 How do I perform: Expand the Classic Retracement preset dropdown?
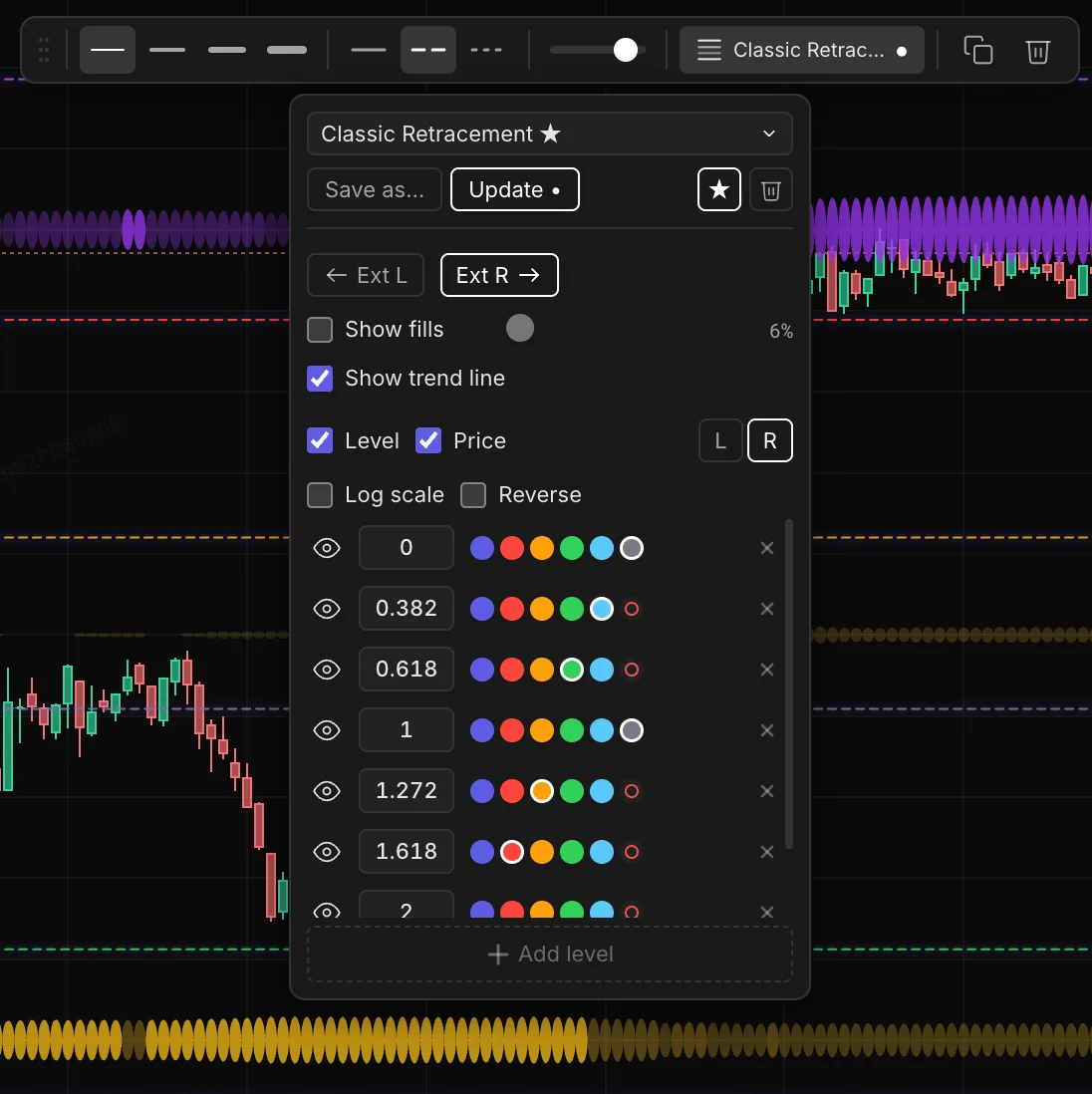[x=550, y=134]
